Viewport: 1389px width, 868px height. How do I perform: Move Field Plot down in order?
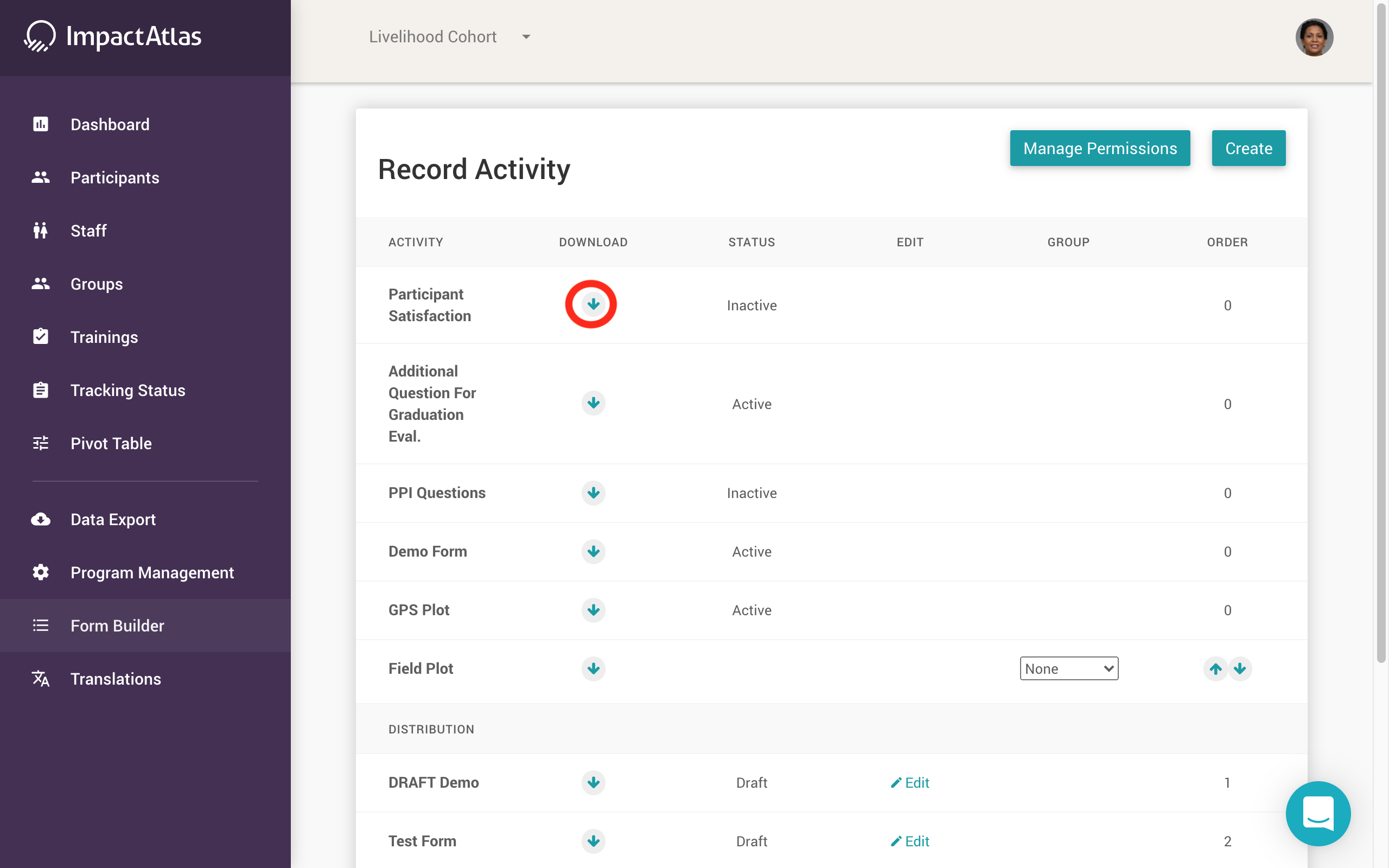[1240, 669]
